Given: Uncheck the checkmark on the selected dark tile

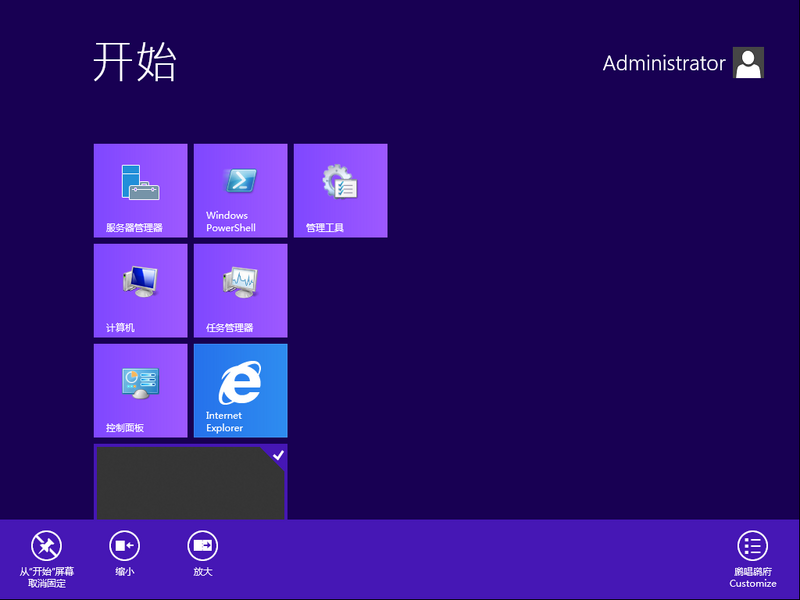Looking at the screenshot, I should (x=278, y=455).
